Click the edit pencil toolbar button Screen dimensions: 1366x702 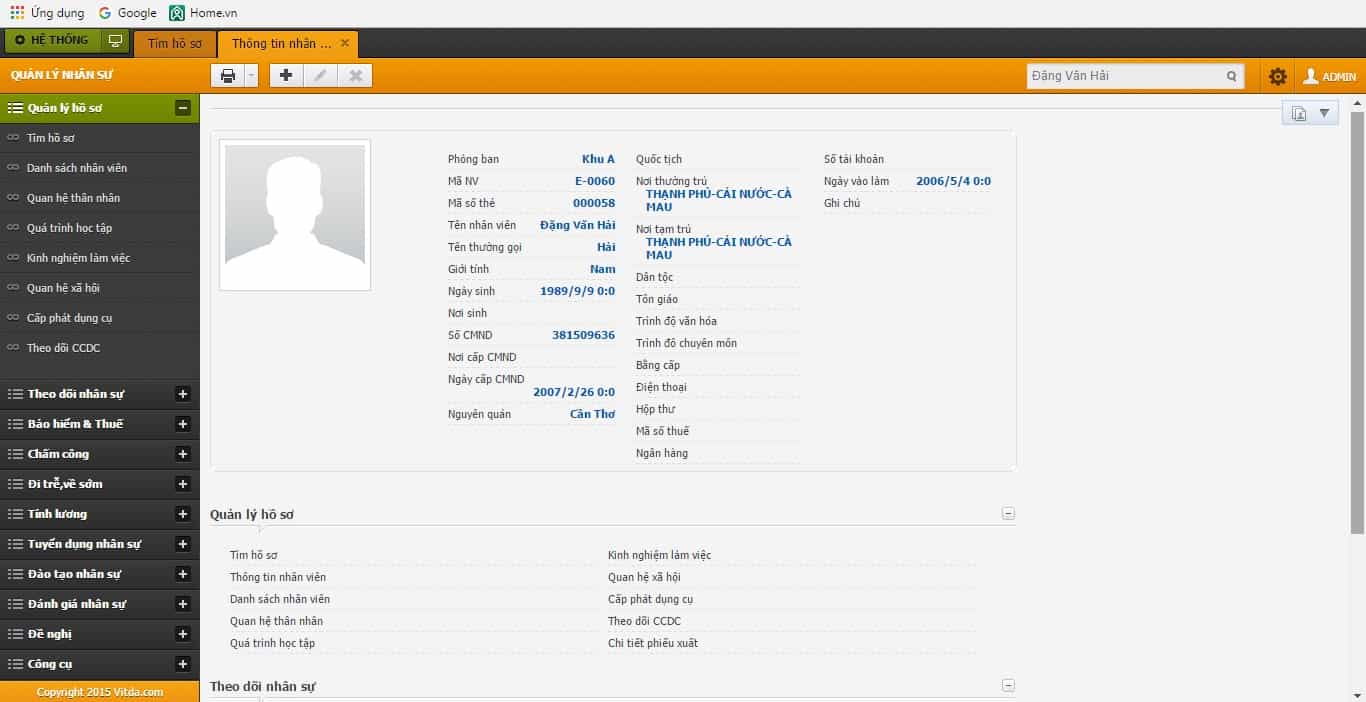pyautogui.click(x=320, y=76)
